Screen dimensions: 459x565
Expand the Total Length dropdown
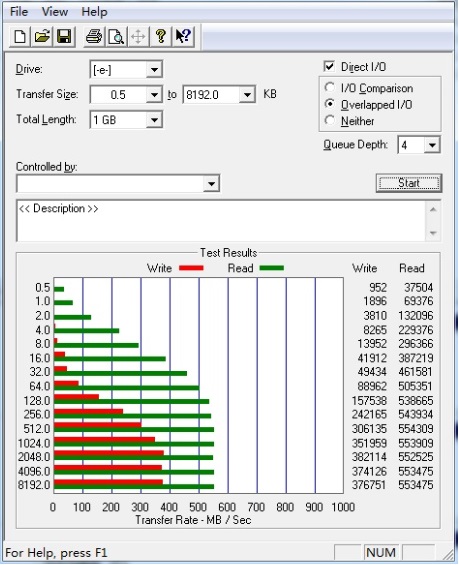pyautogui.click(x=154, y=120)
